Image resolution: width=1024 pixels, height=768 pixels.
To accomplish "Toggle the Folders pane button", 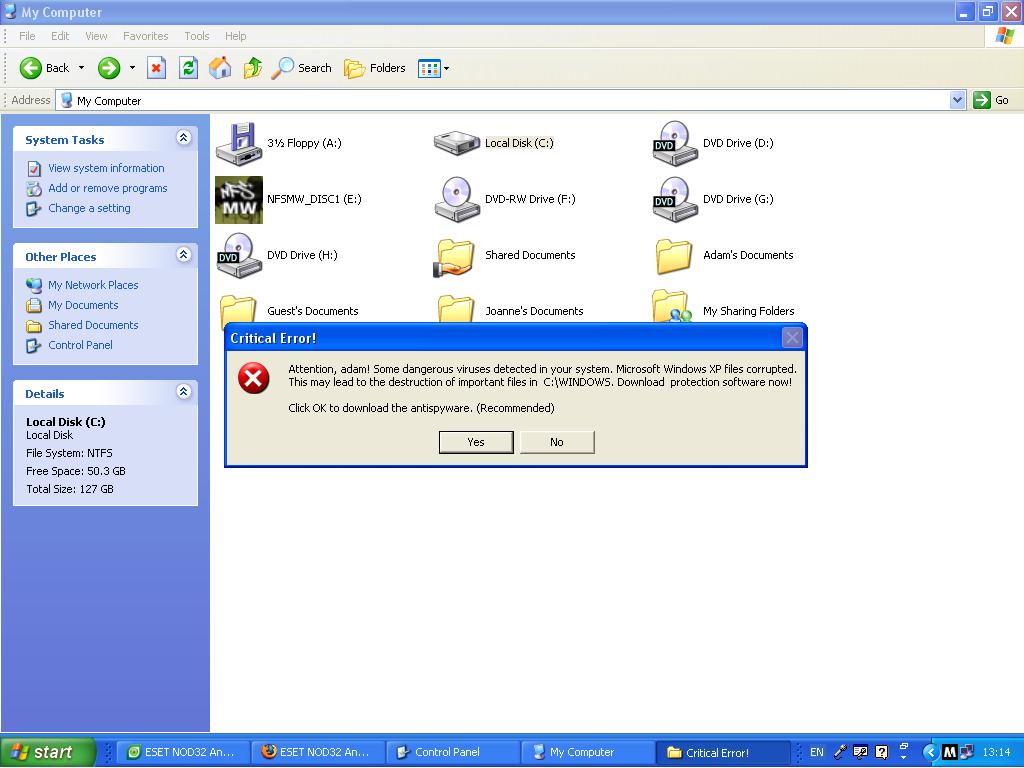I will tap(375, 68).
